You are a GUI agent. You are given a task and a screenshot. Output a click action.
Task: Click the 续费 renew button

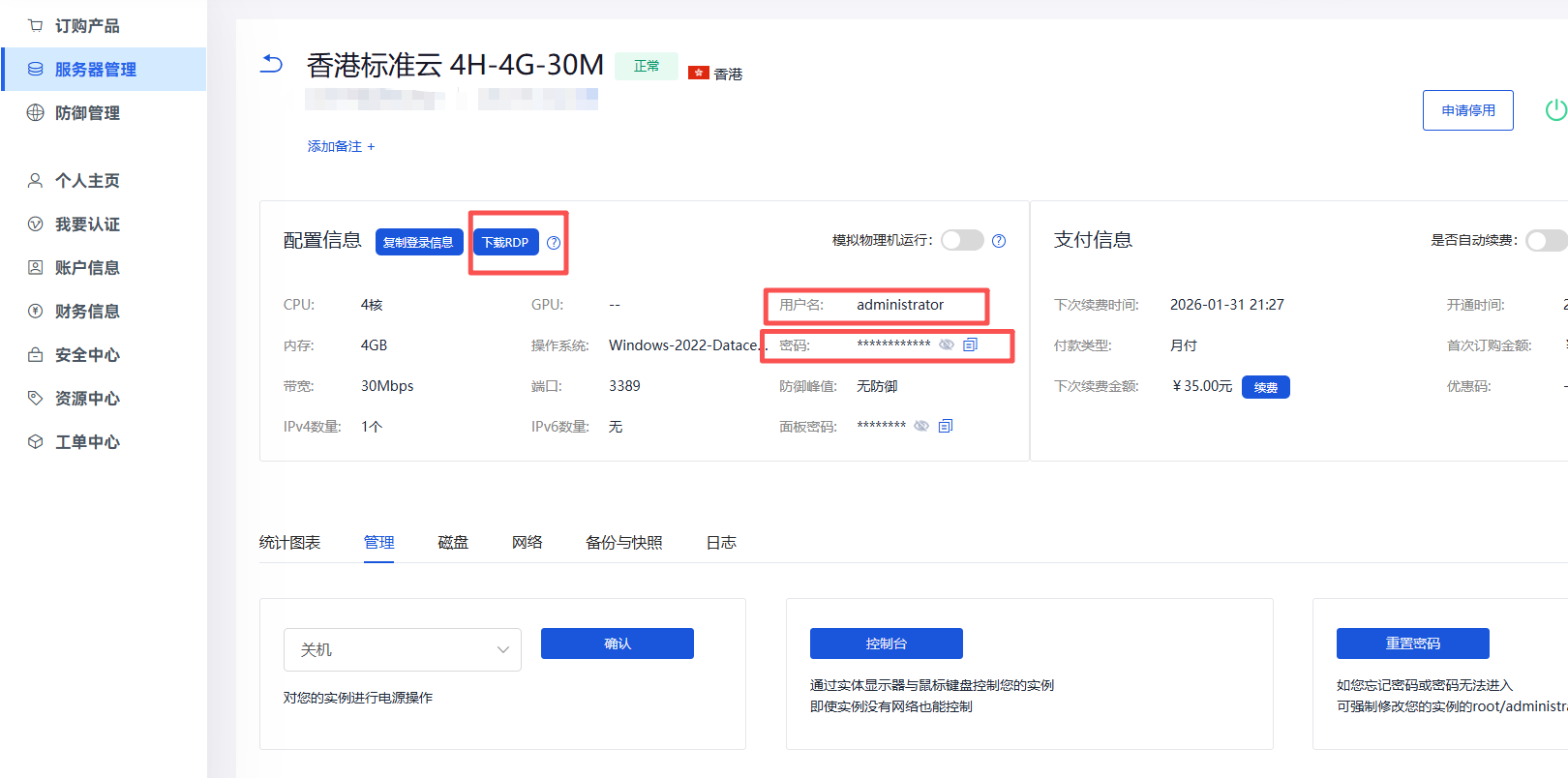pos(1265,388)
